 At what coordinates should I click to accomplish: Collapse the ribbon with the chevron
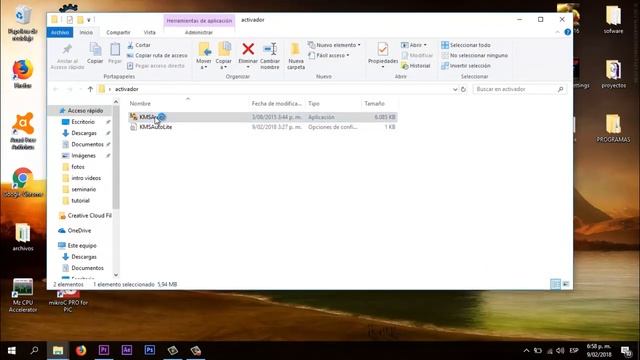point(558,32)
